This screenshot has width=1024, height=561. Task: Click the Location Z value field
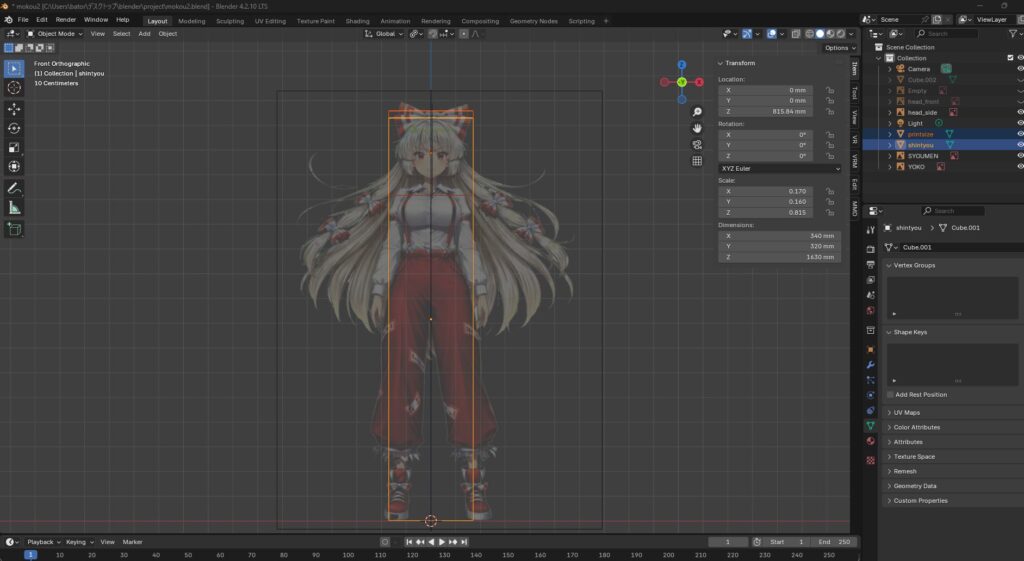pos(765,111)
